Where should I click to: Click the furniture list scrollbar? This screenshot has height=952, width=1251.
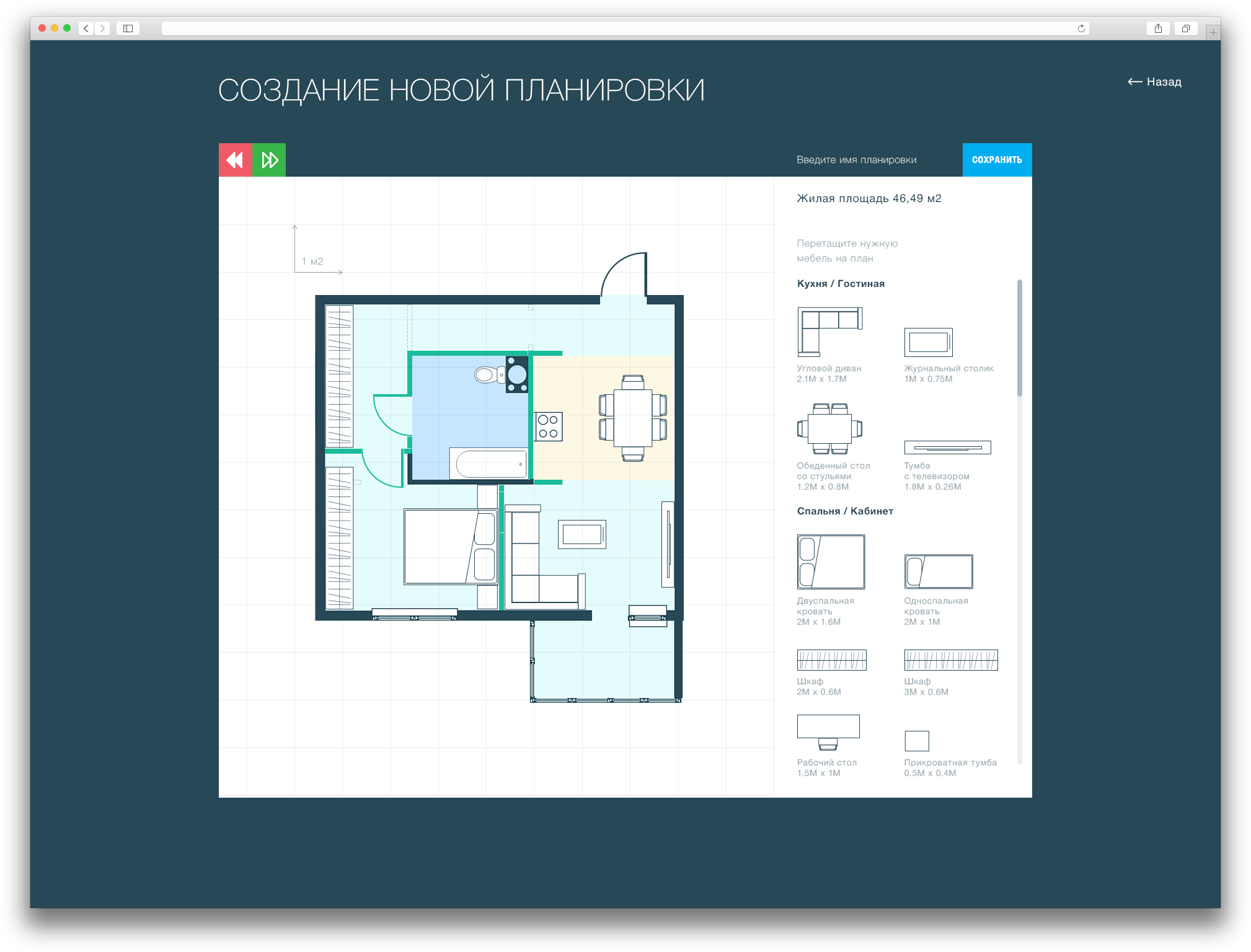pyautogui.click(x=1019, y=338)
